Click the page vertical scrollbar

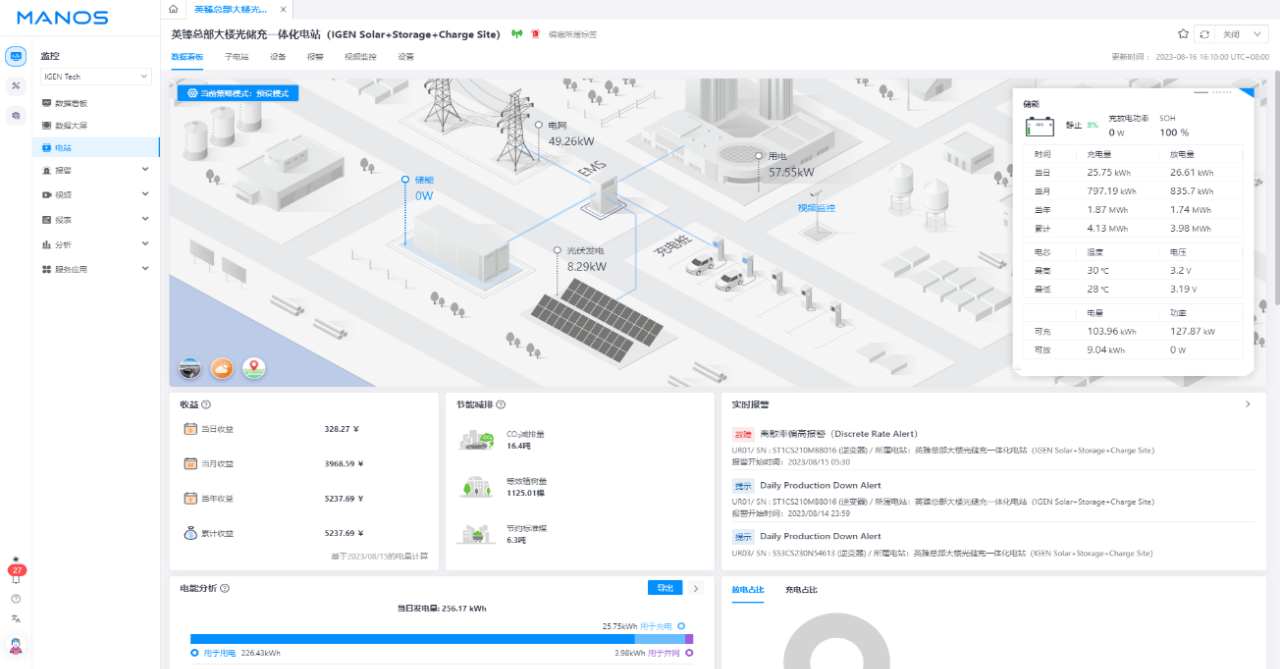click(1276, 186)
